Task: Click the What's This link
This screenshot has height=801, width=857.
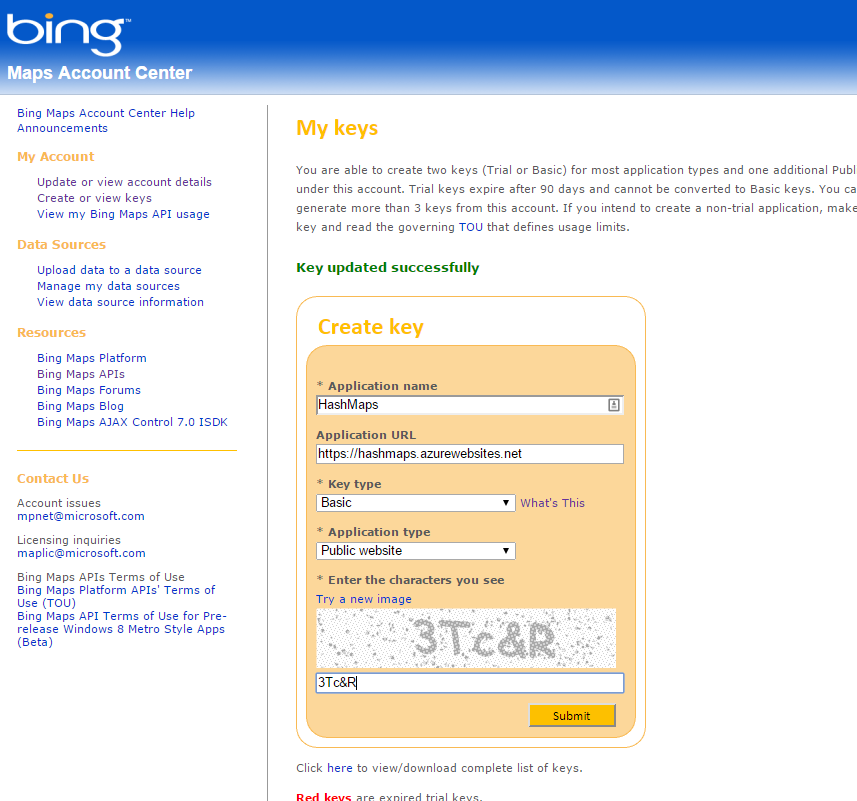Action: pos(552,503)
